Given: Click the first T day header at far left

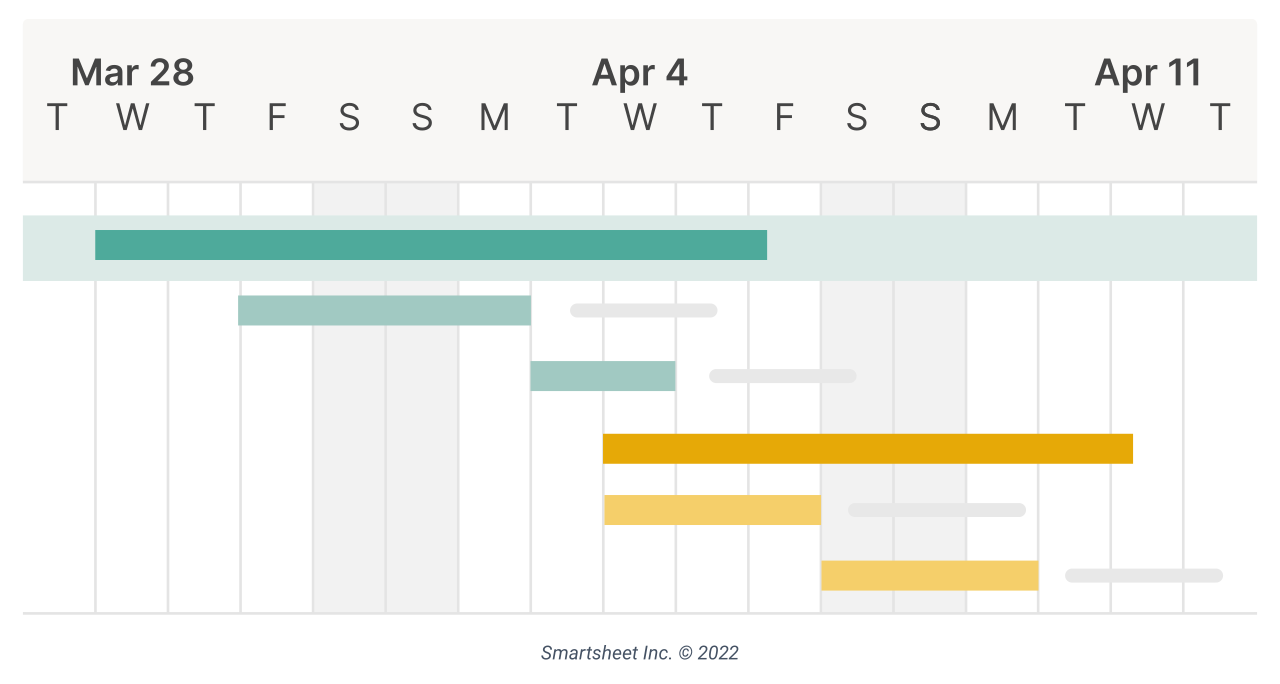Looking at the screenshot, I should coord(58,118).
